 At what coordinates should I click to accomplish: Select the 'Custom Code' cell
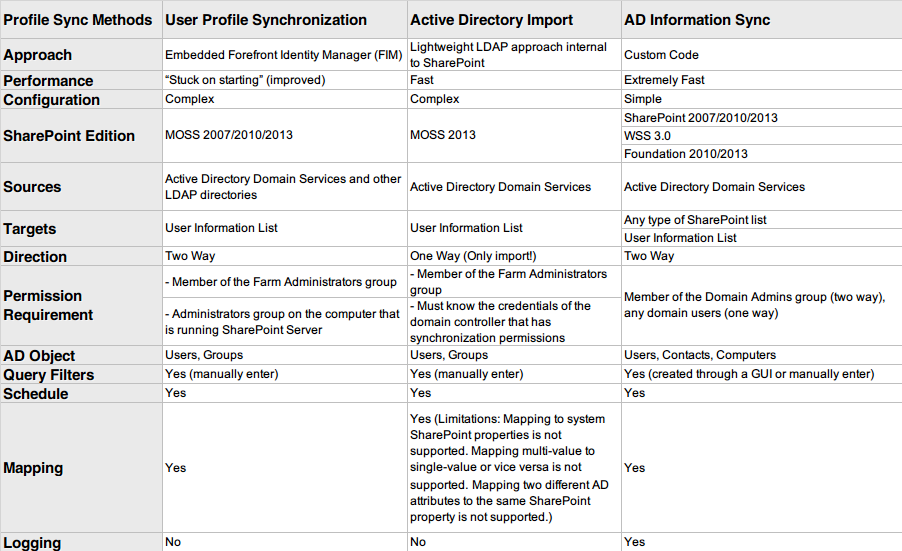click(762, 55)
